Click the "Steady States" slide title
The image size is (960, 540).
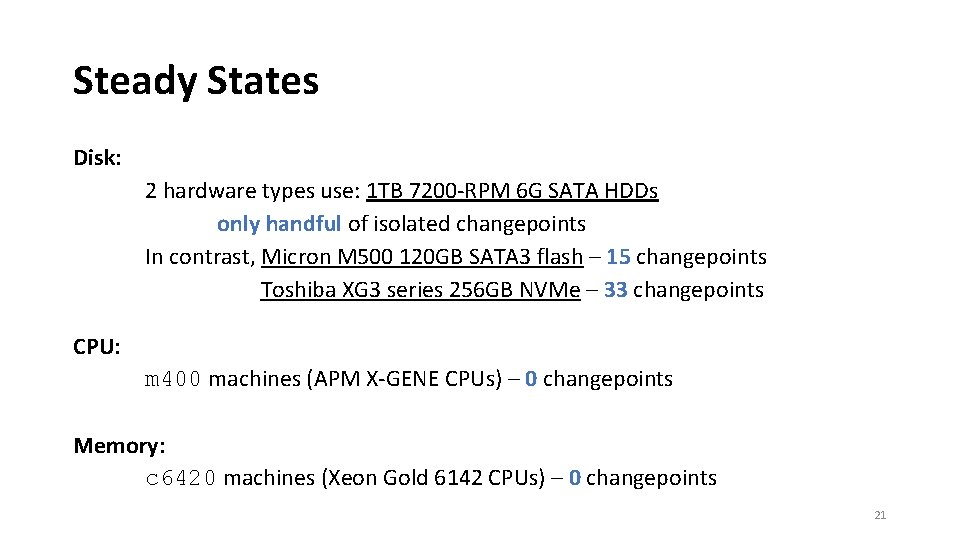196,81
